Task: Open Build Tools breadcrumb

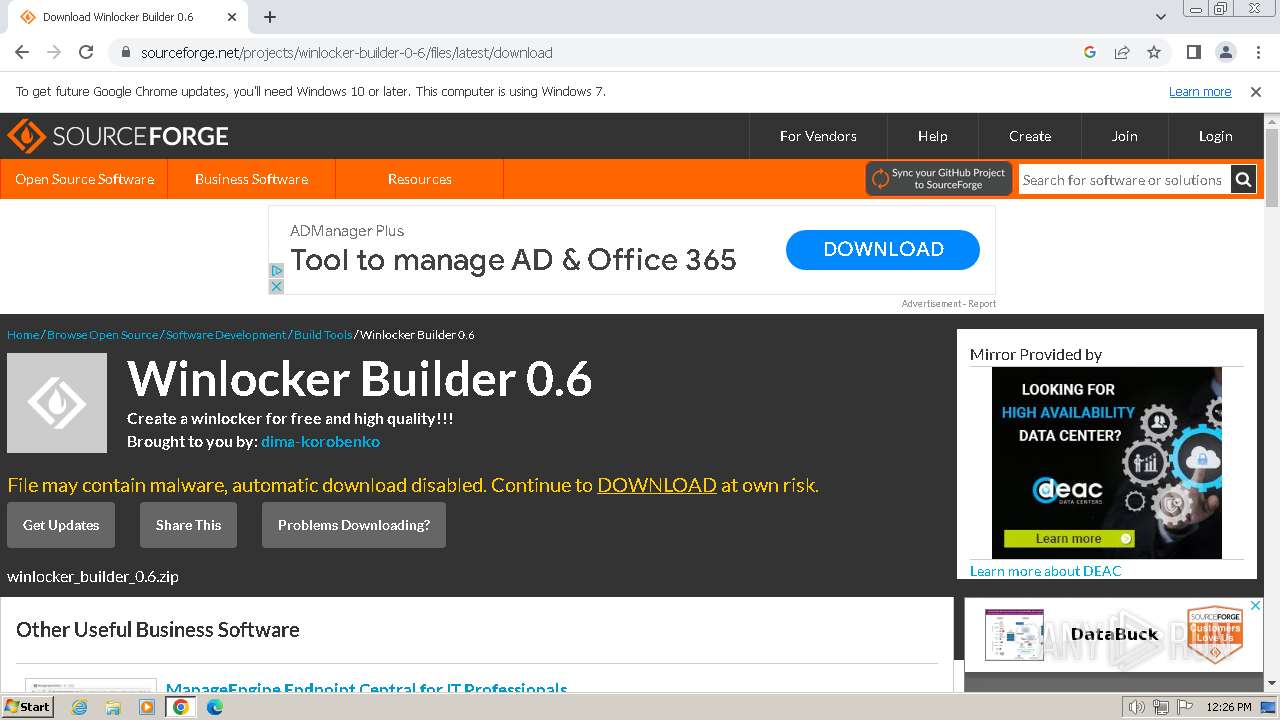Action: coord(323,334)
